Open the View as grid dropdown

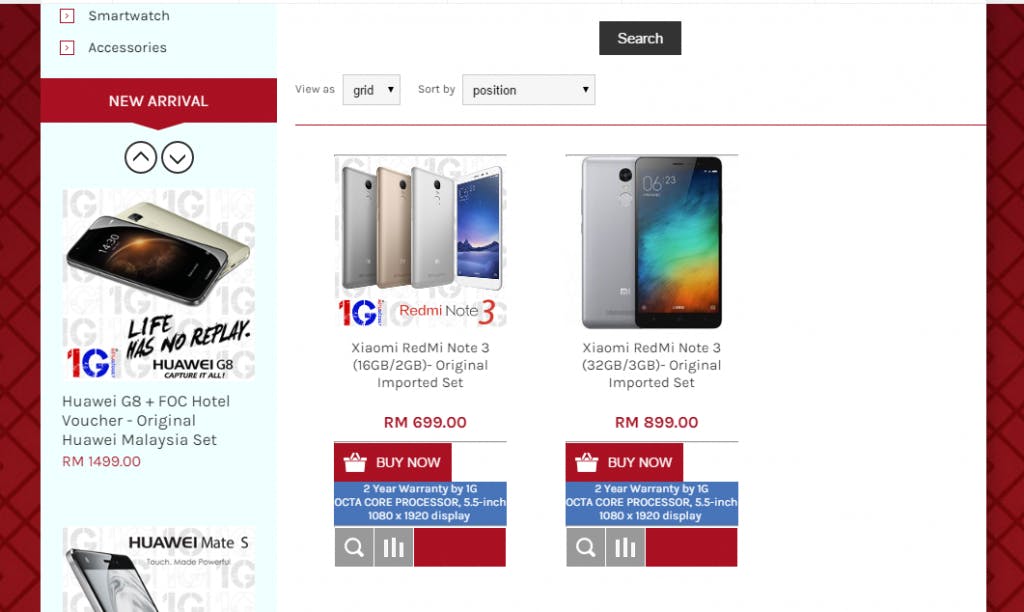[372, 90]
